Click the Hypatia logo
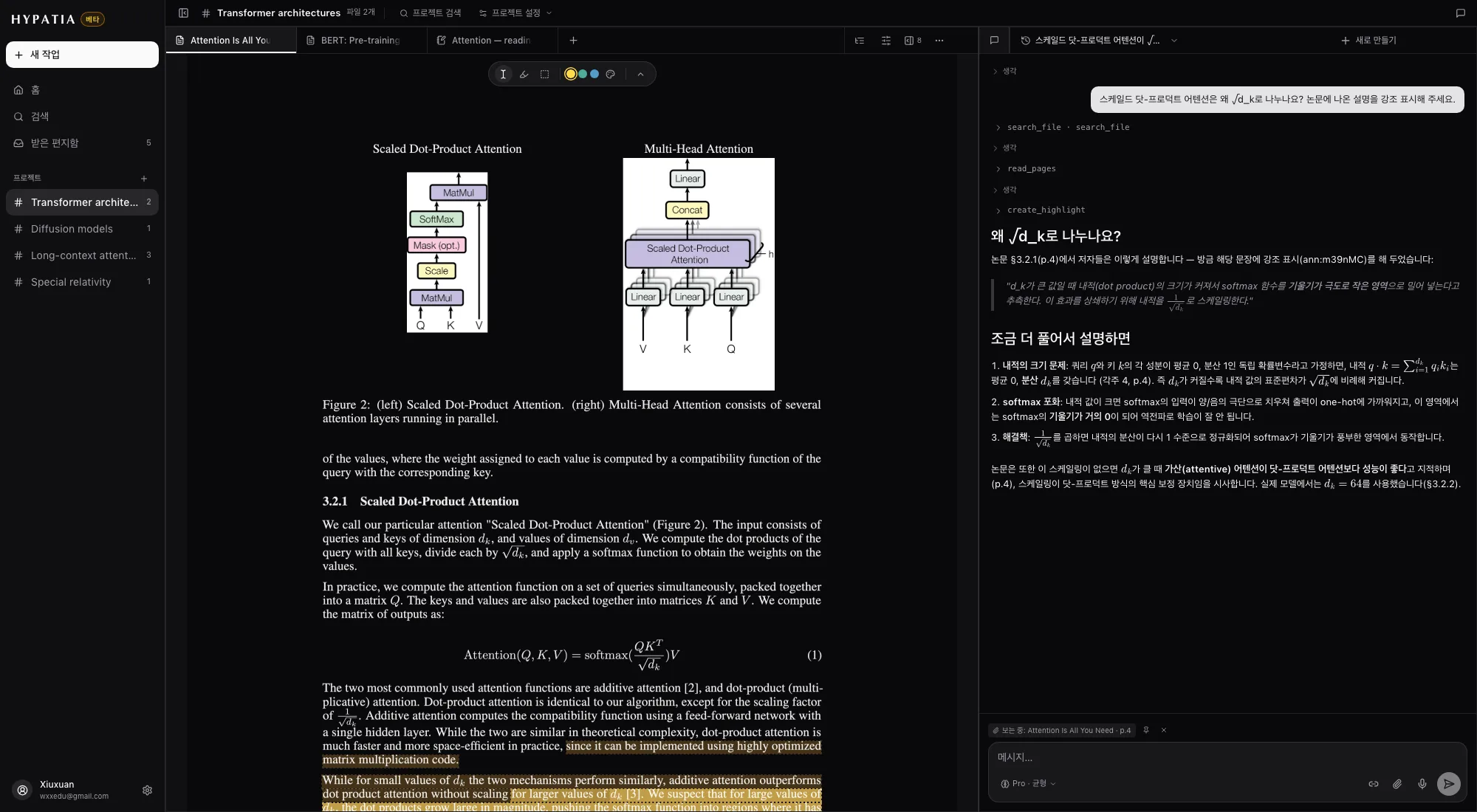1477x812 pixels. pos(43,19)
